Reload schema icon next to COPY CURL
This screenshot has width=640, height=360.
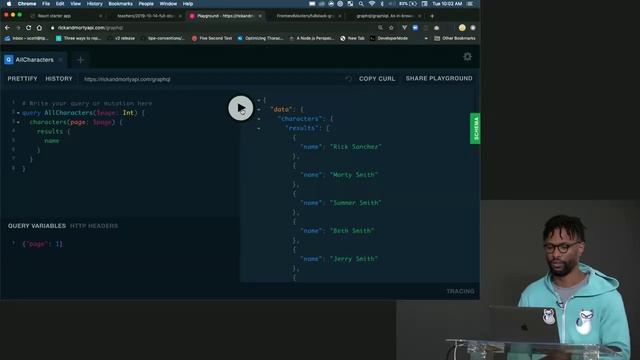tap(348, 79)
